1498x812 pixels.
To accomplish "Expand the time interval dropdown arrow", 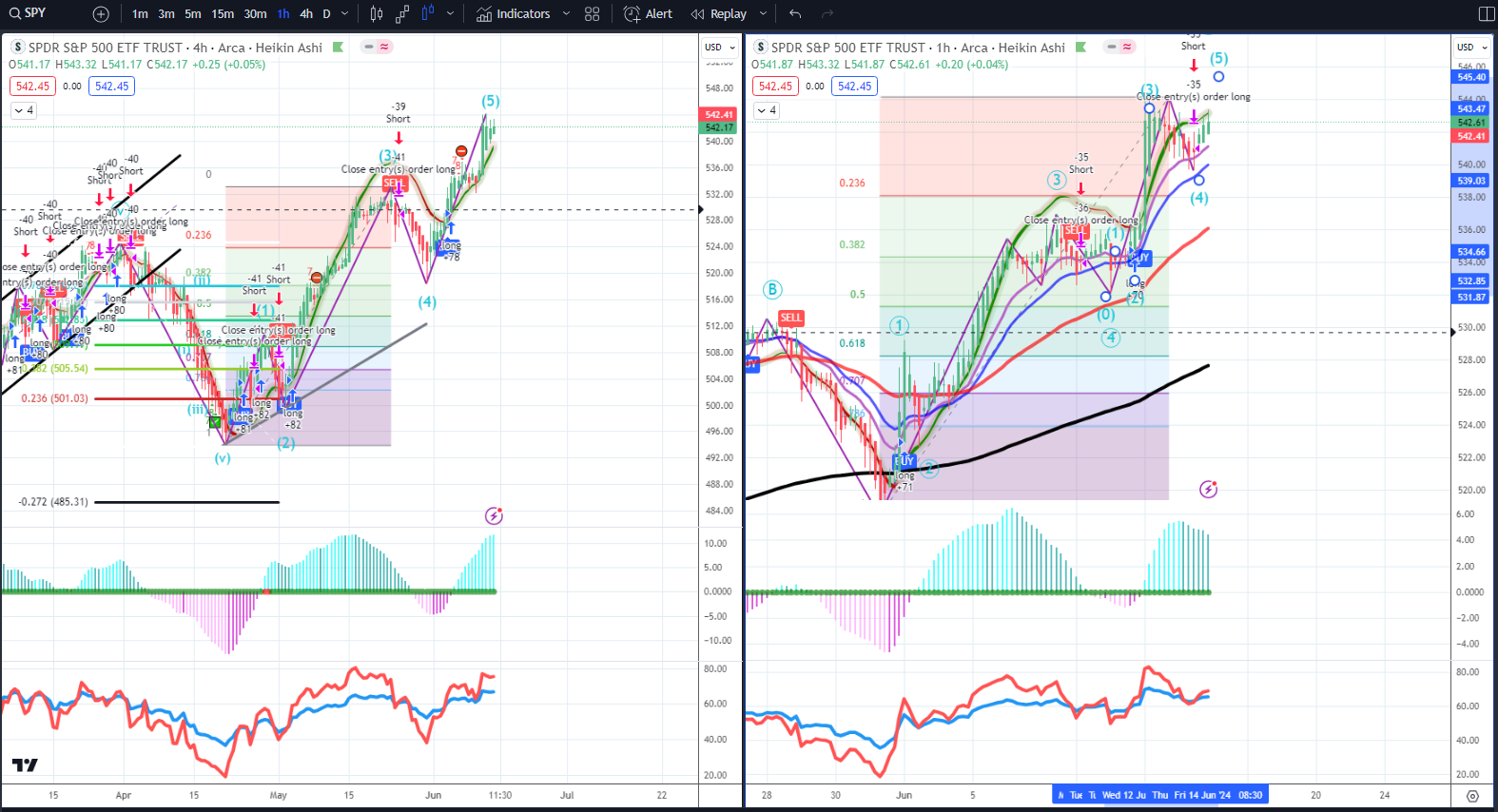I will [x=344, y=14].
